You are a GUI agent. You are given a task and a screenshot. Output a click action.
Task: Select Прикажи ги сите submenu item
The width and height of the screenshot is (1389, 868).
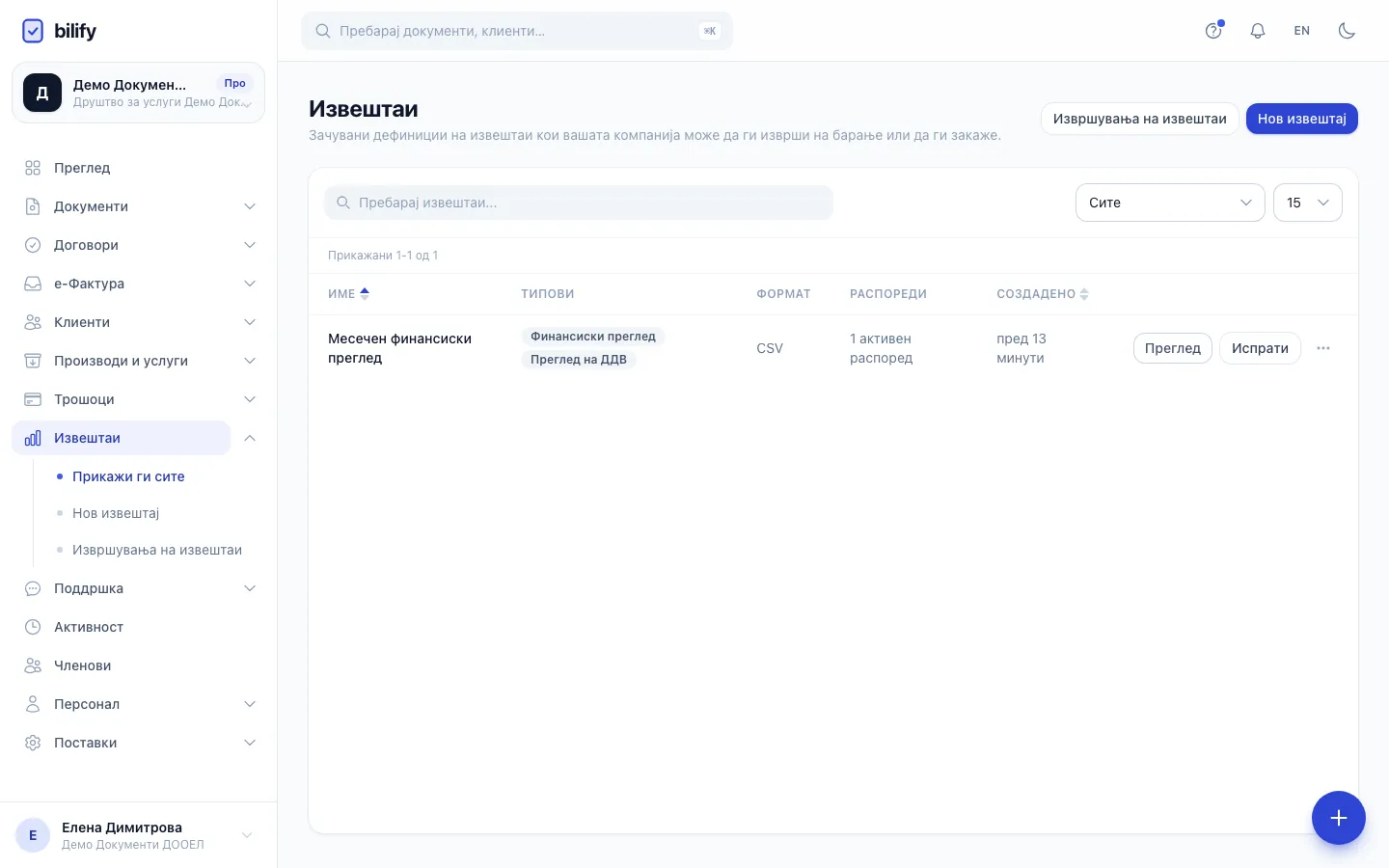click(128, 476)
